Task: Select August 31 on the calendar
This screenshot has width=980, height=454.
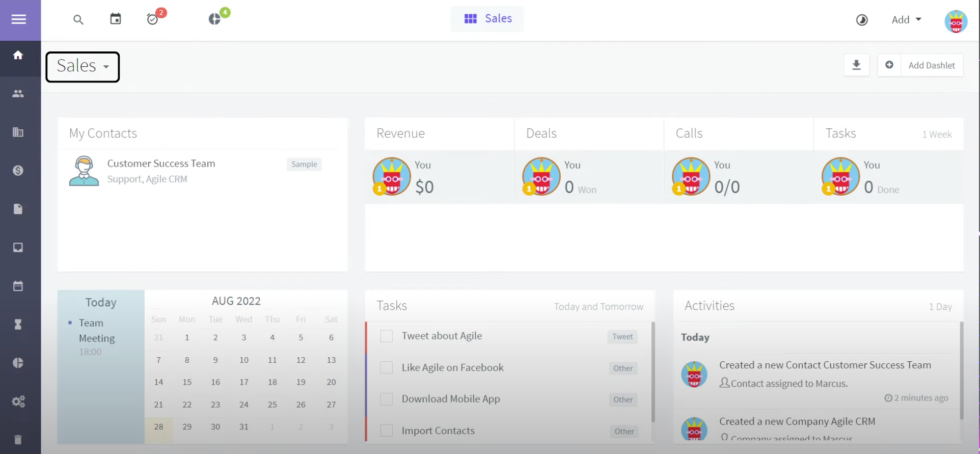Action: tap(244, 426)
